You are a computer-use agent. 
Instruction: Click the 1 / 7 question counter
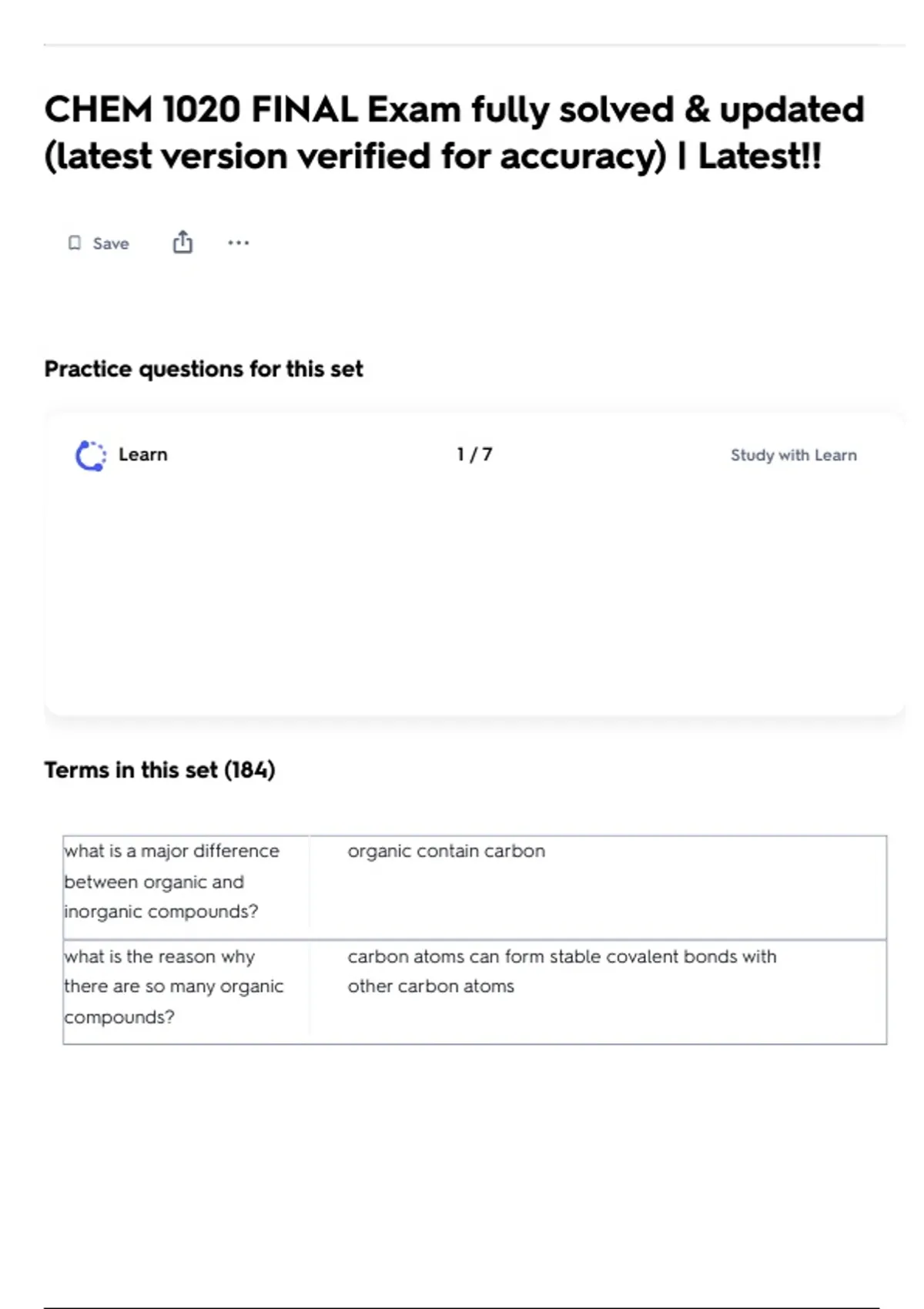(x=474, y=454)
